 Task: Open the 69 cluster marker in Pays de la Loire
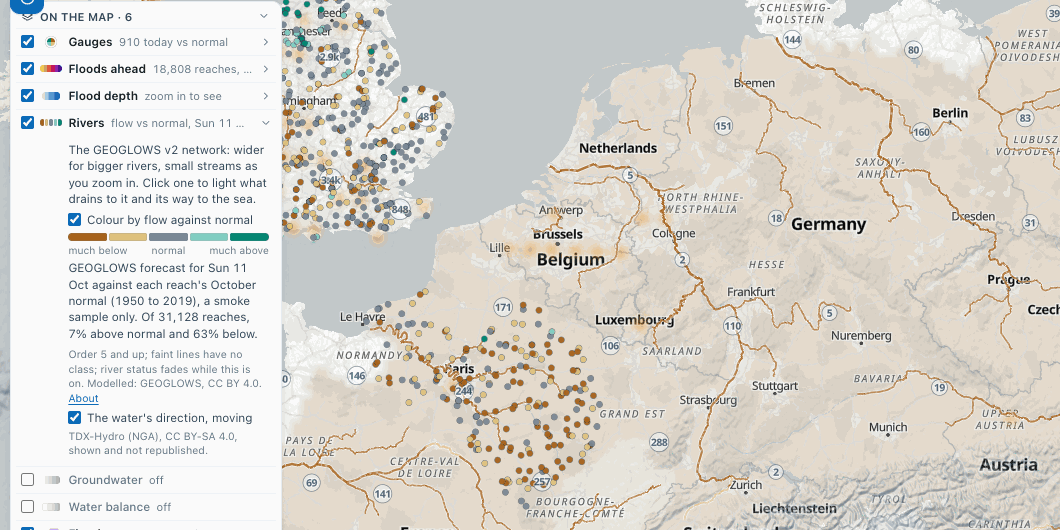311,483
